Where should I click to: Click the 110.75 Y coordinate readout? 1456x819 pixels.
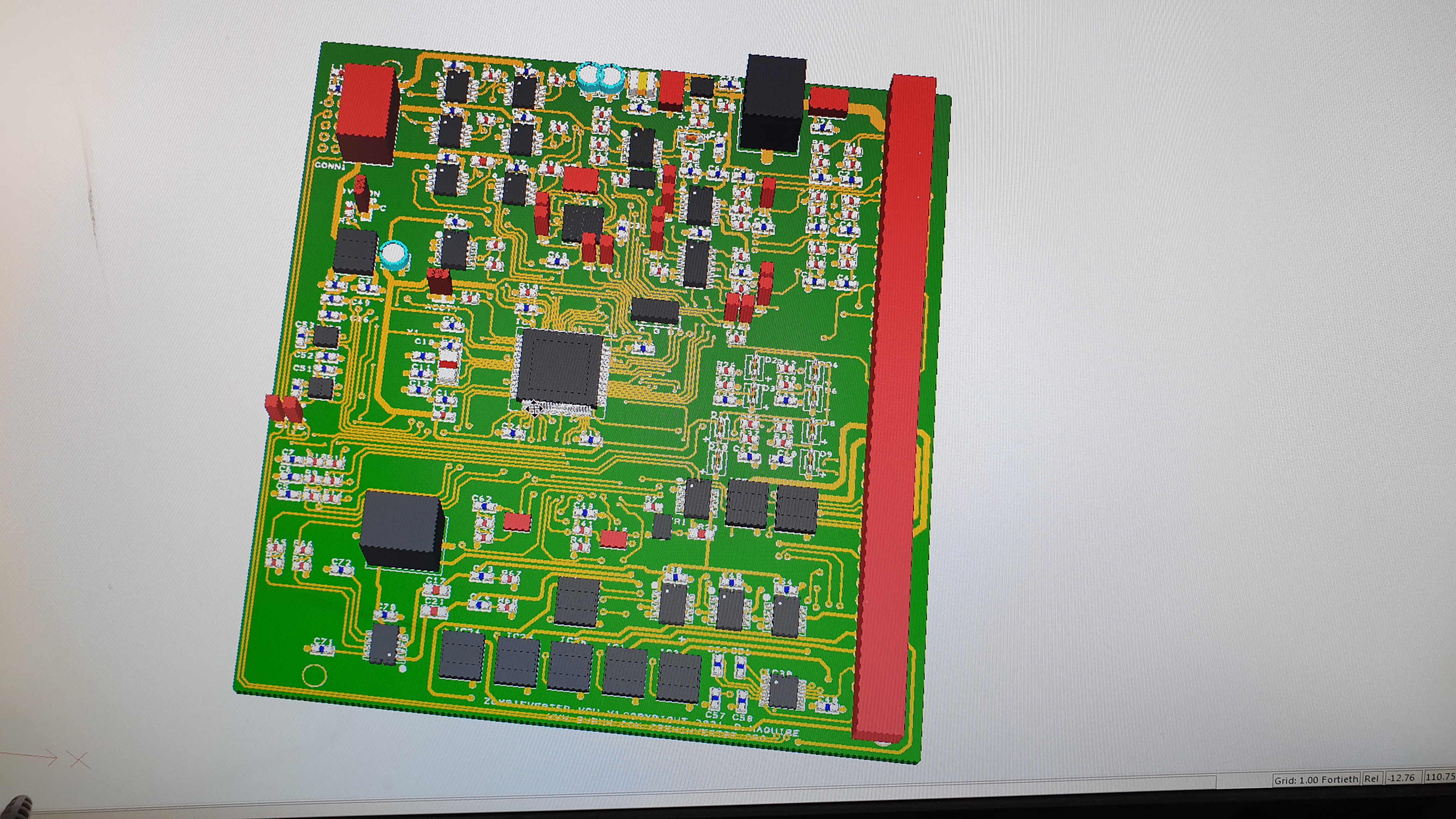click(1439, 777)
